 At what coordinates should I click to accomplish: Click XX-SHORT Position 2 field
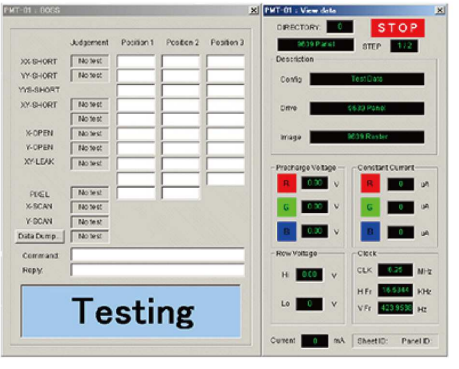point(181,61)
